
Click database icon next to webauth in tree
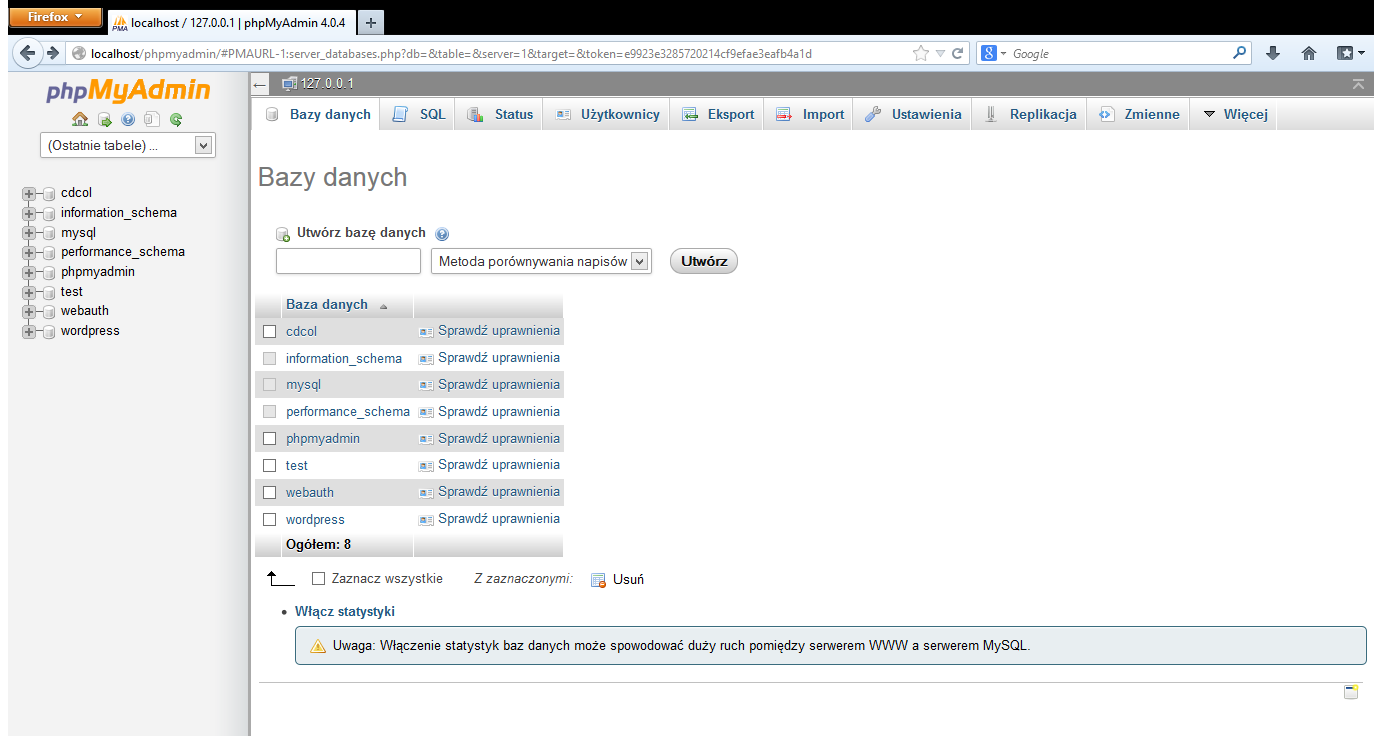click(49, 311)
